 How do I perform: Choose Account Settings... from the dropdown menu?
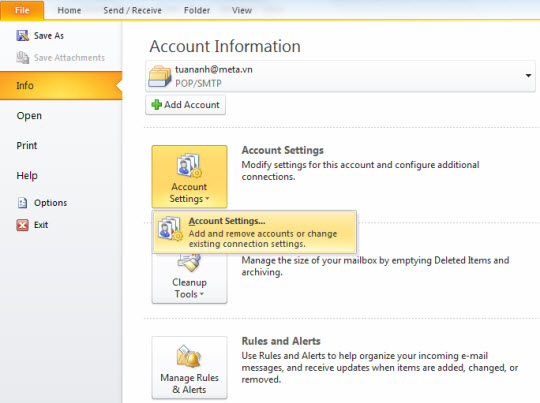pos(254,232)
